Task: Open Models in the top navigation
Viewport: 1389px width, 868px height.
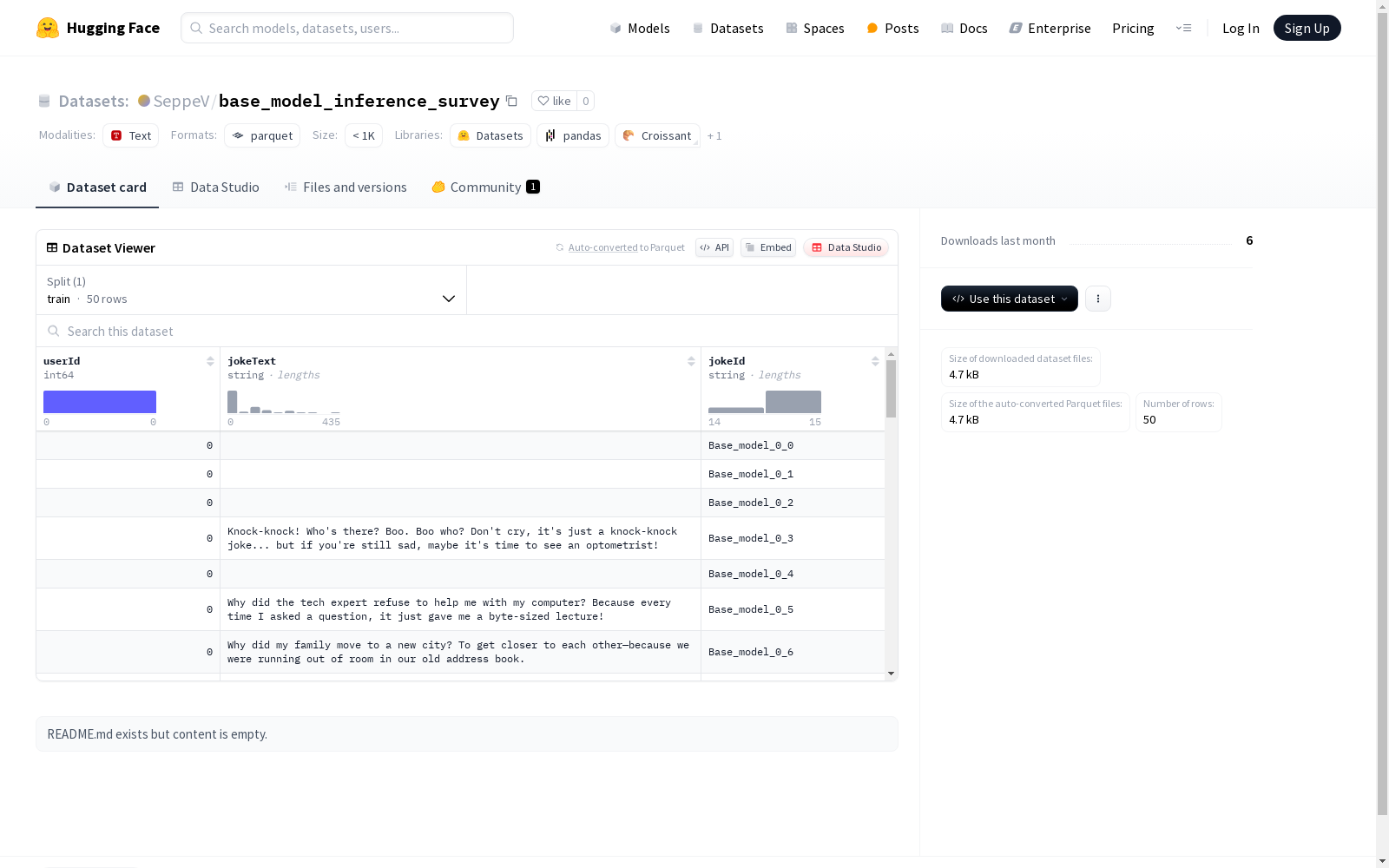Action: [x=640, y=28]
